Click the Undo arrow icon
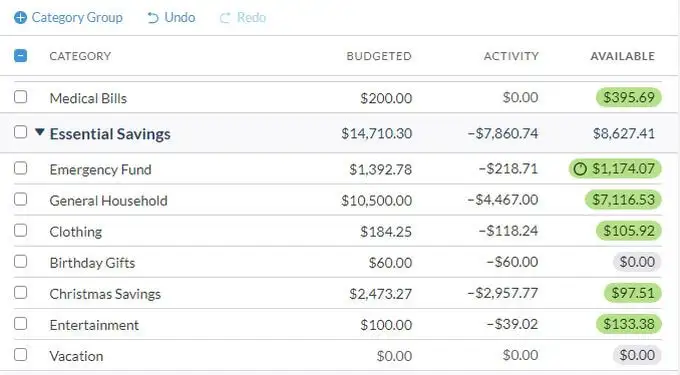The height and width of the screenshot is (375, 680). tap(153, 18)
